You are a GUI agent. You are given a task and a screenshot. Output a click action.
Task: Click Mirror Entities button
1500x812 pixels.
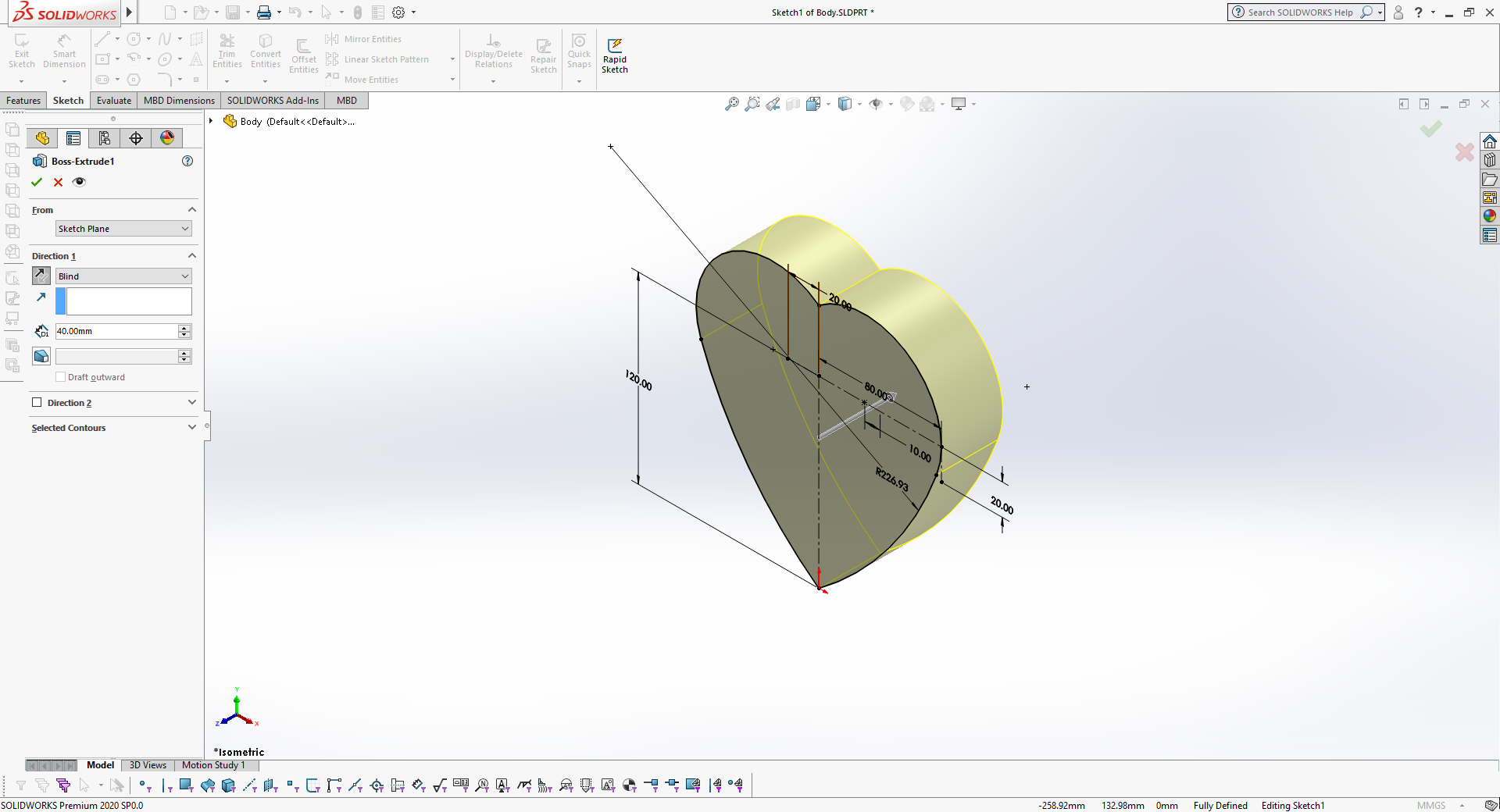(364, 39)
